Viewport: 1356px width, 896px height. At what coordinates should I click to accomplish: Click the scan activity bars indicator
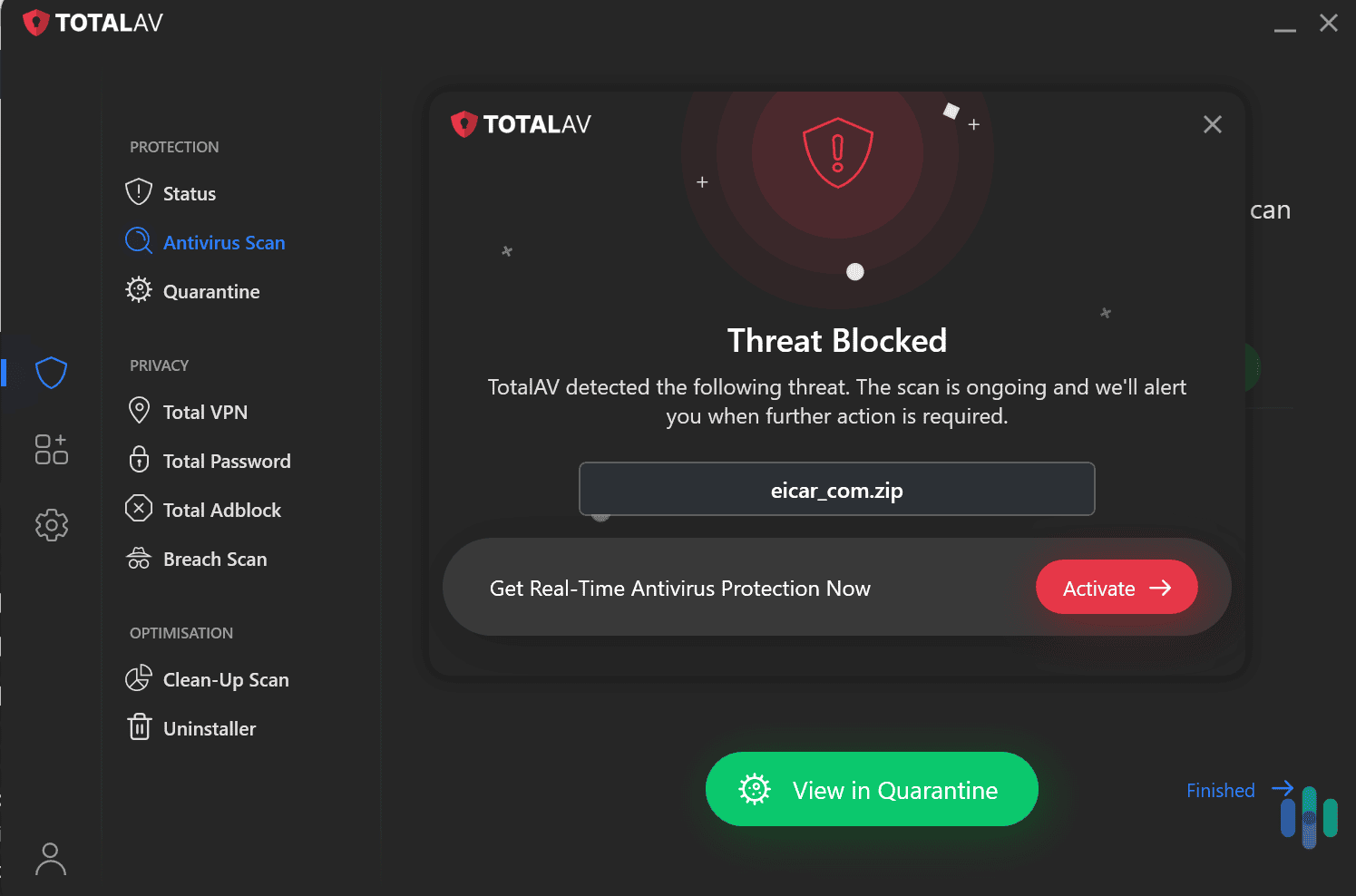(1308, 815)
